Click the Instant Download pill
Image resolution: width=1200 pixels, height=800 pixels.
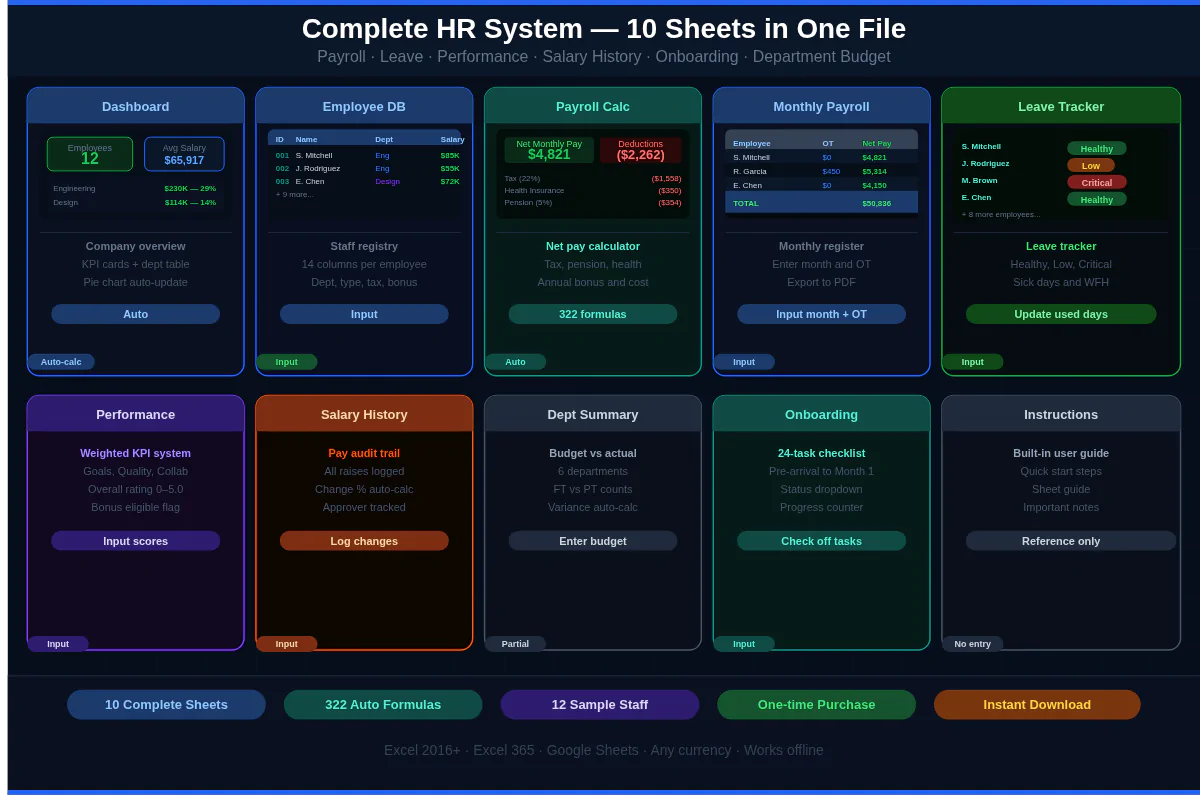[1037, 705]
